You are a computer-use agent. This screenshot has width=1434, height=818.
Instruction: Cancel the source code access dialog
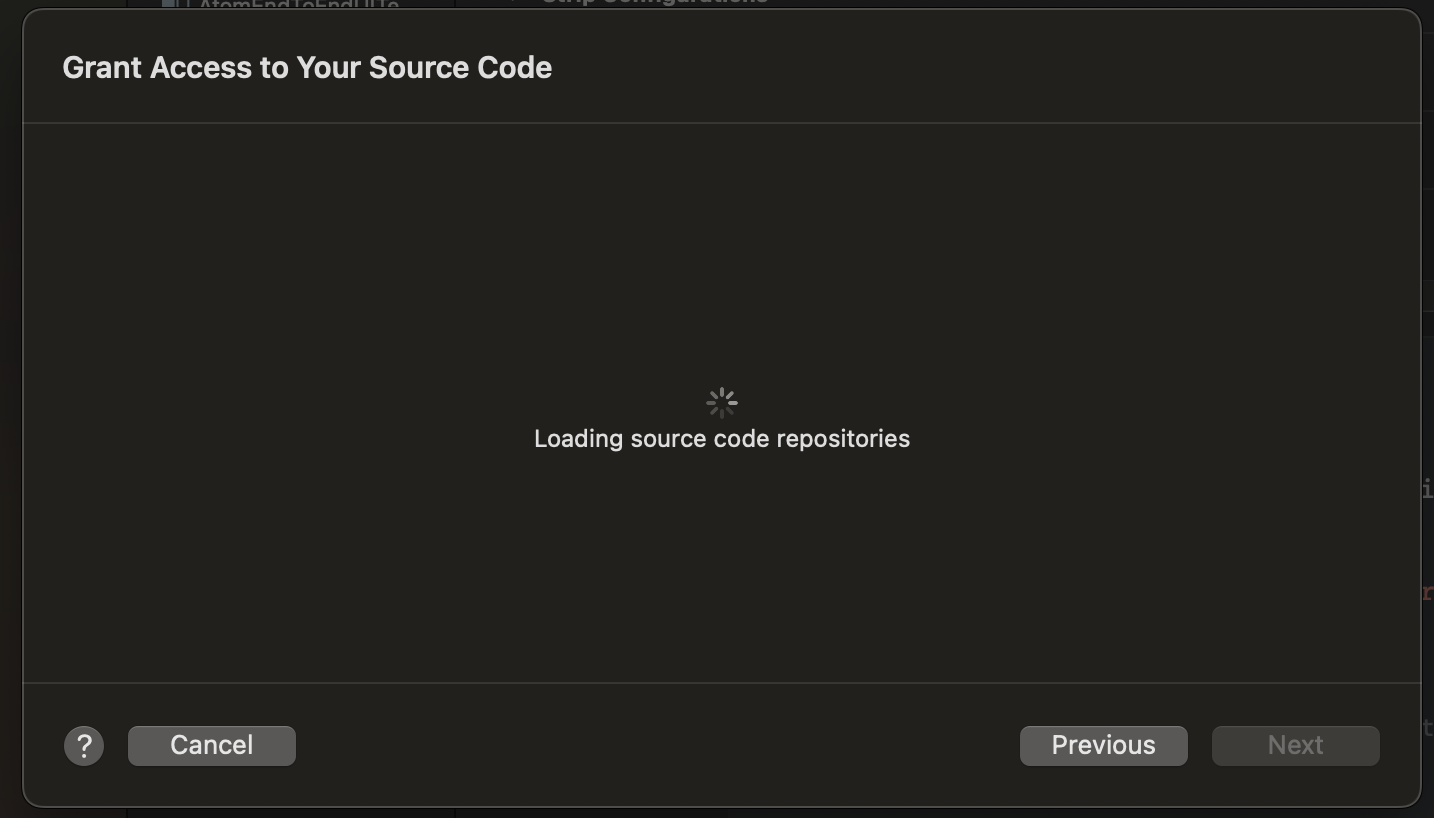[212, 746]
